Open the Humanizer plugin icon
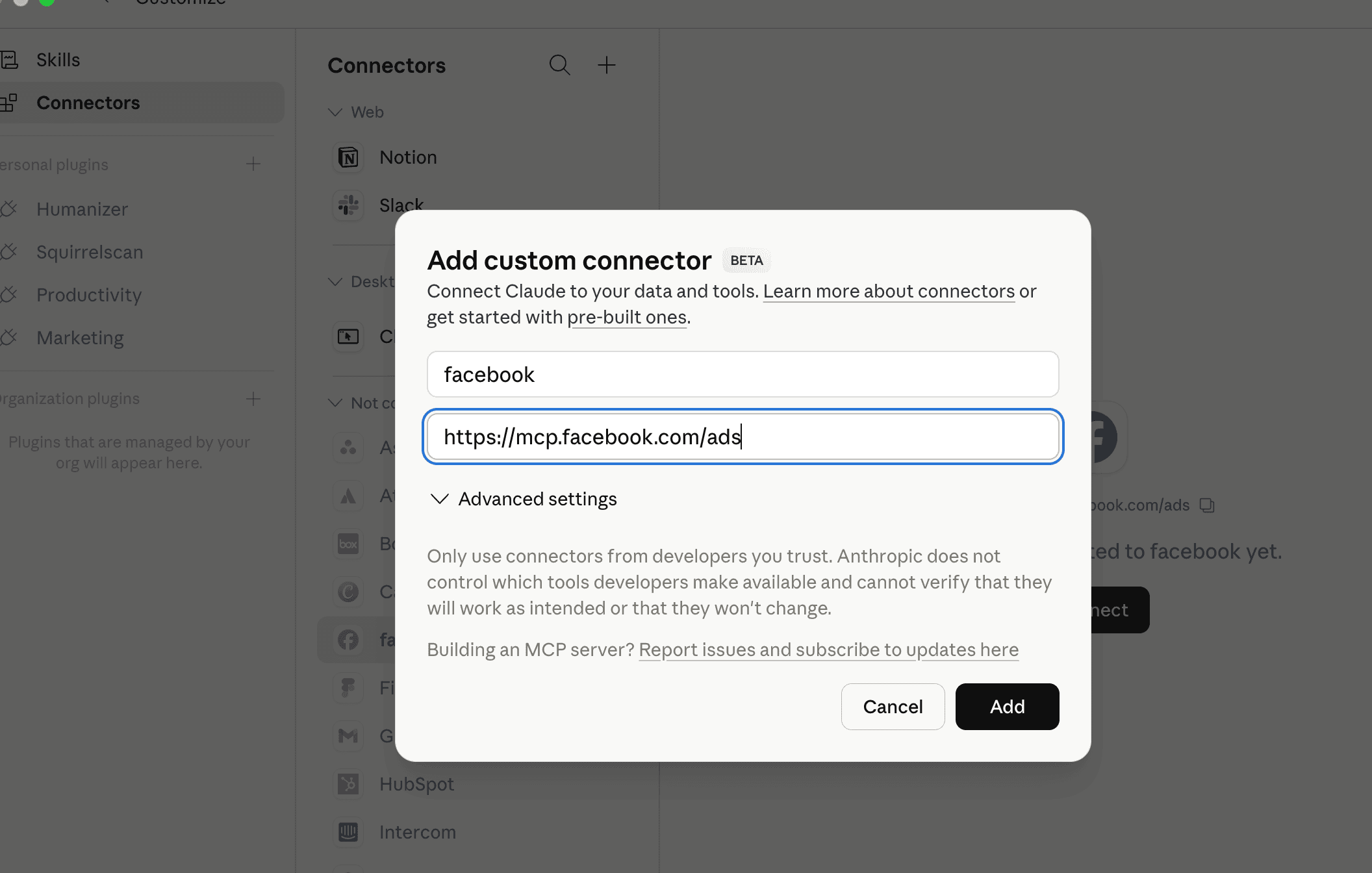 point(9,209)
